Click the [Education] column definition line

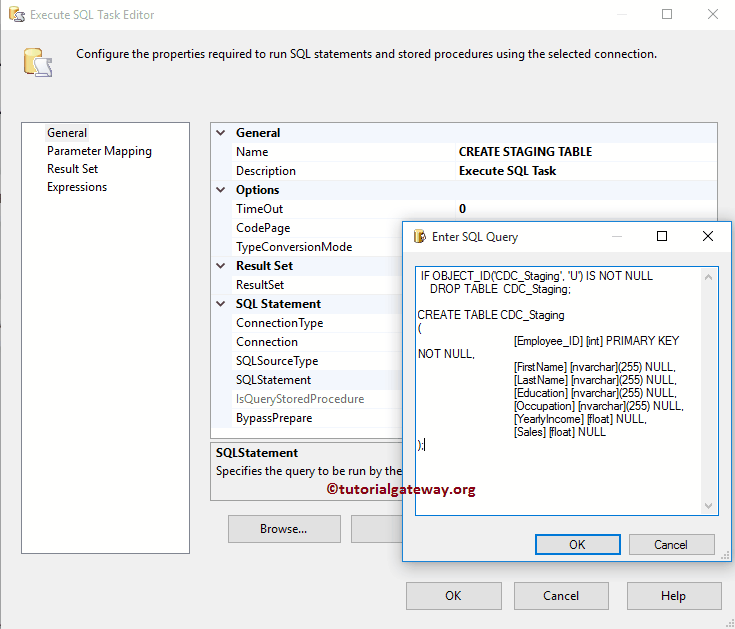pos(595,393)
